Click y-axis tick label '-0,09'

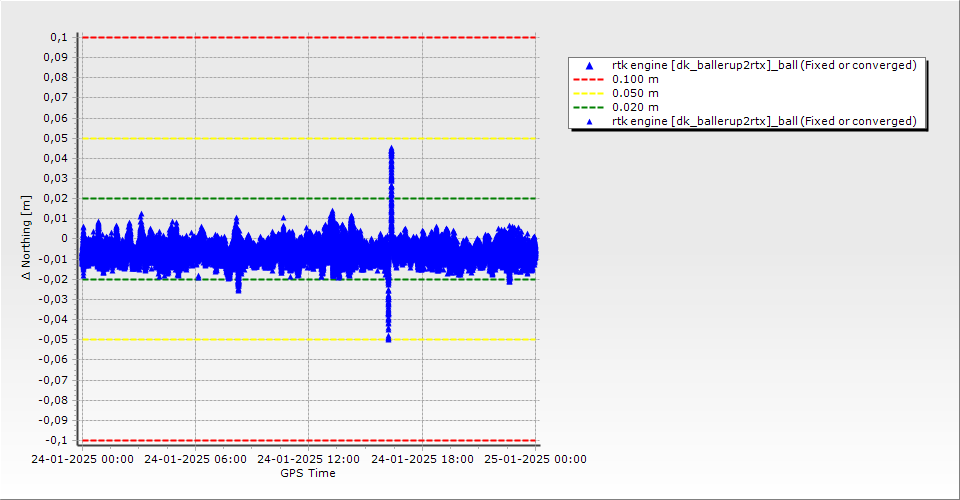[x=53, y=420]
